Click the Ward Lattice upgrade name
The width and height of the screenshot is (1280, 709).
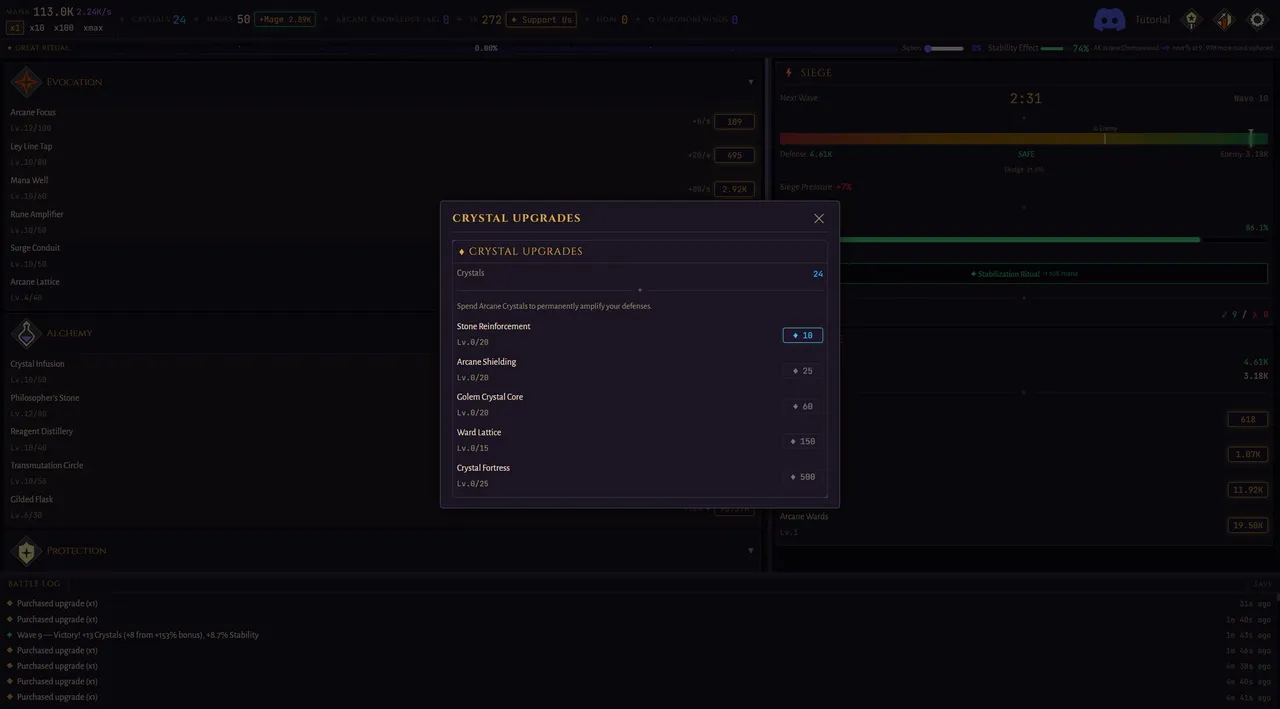tap(479, 432)
